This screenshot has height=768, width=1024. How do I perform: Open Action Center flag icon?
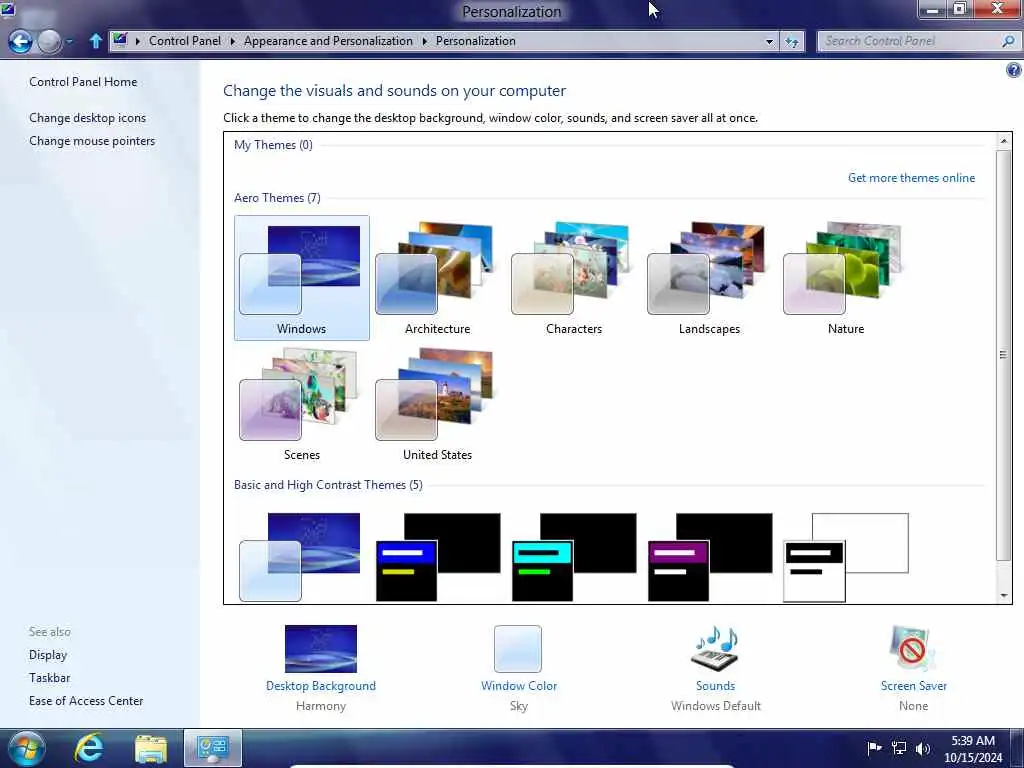point(874,748)
